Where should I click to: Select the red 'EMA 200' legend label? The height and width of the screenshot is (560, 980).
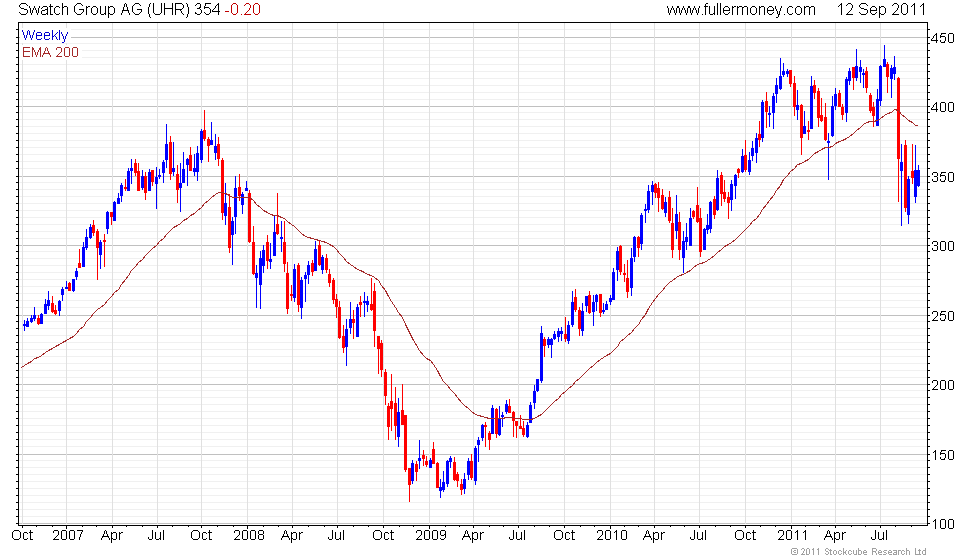point(51,52)
